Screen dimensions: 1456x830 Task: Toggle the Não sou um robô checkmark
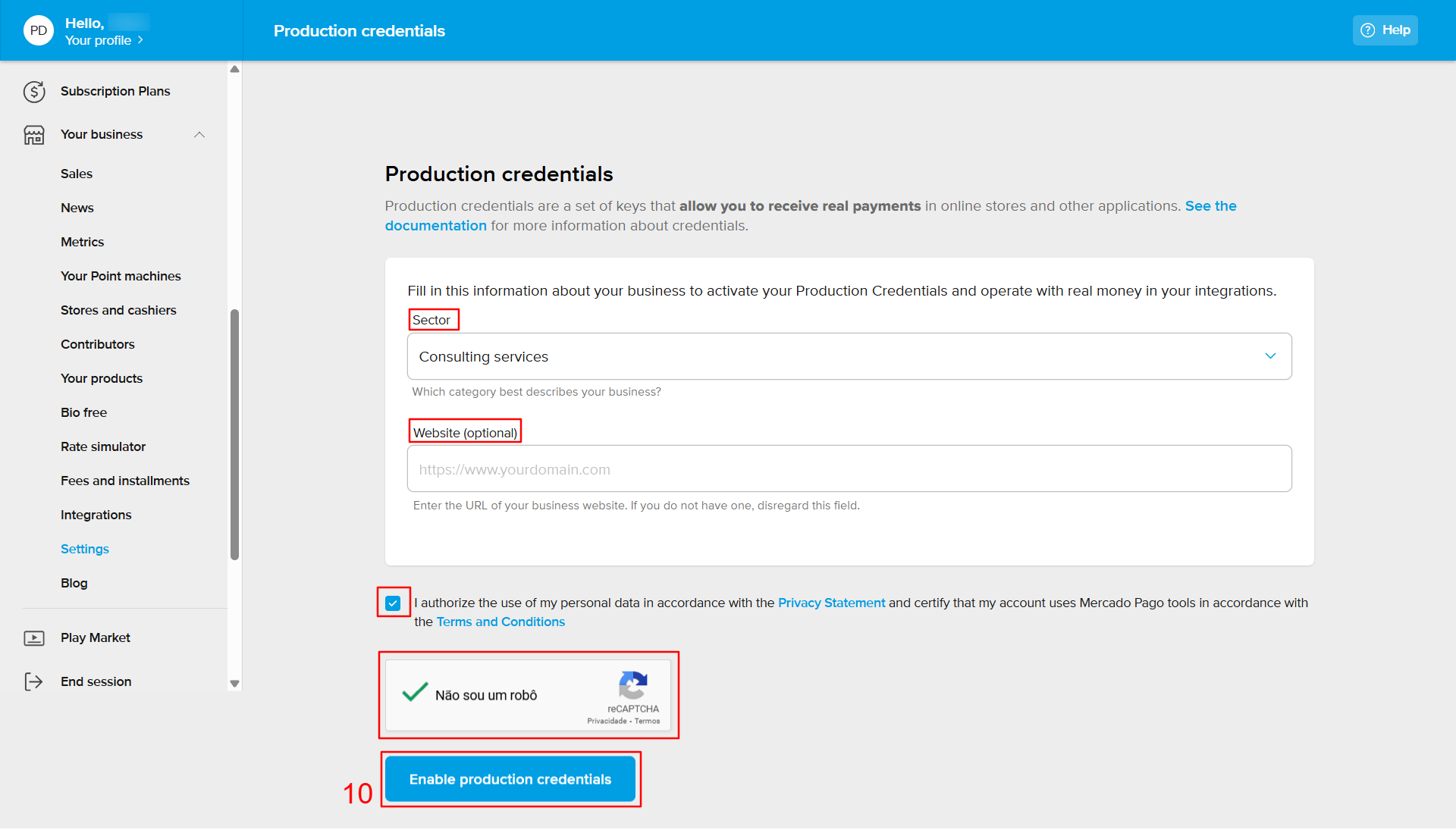click(x=415, y=692)
